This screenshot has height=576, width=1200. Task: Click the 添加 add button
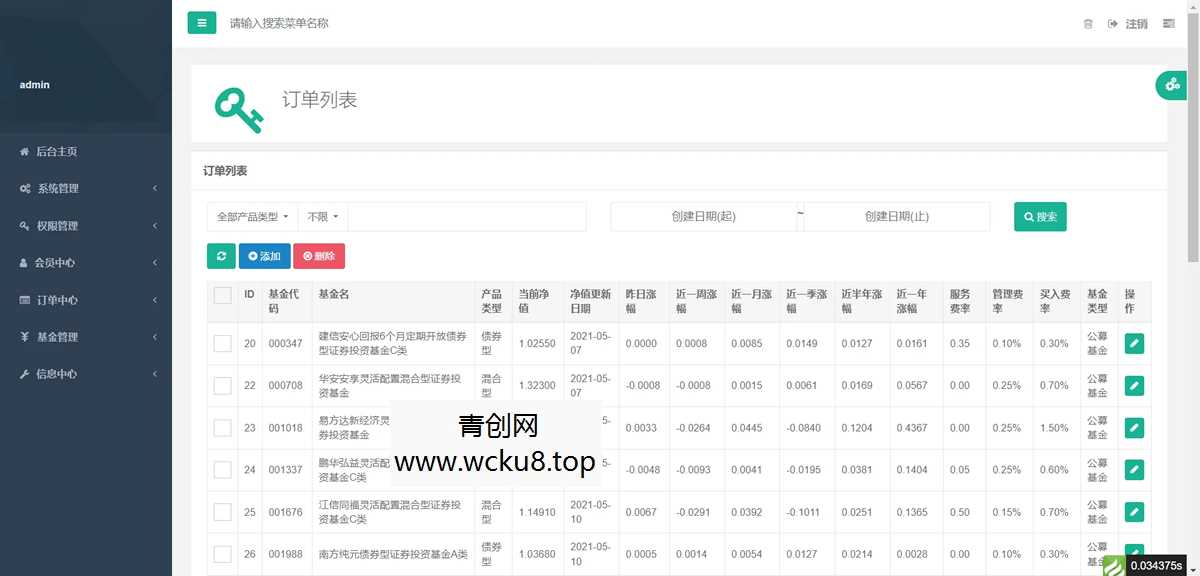[x=264, y=256]
